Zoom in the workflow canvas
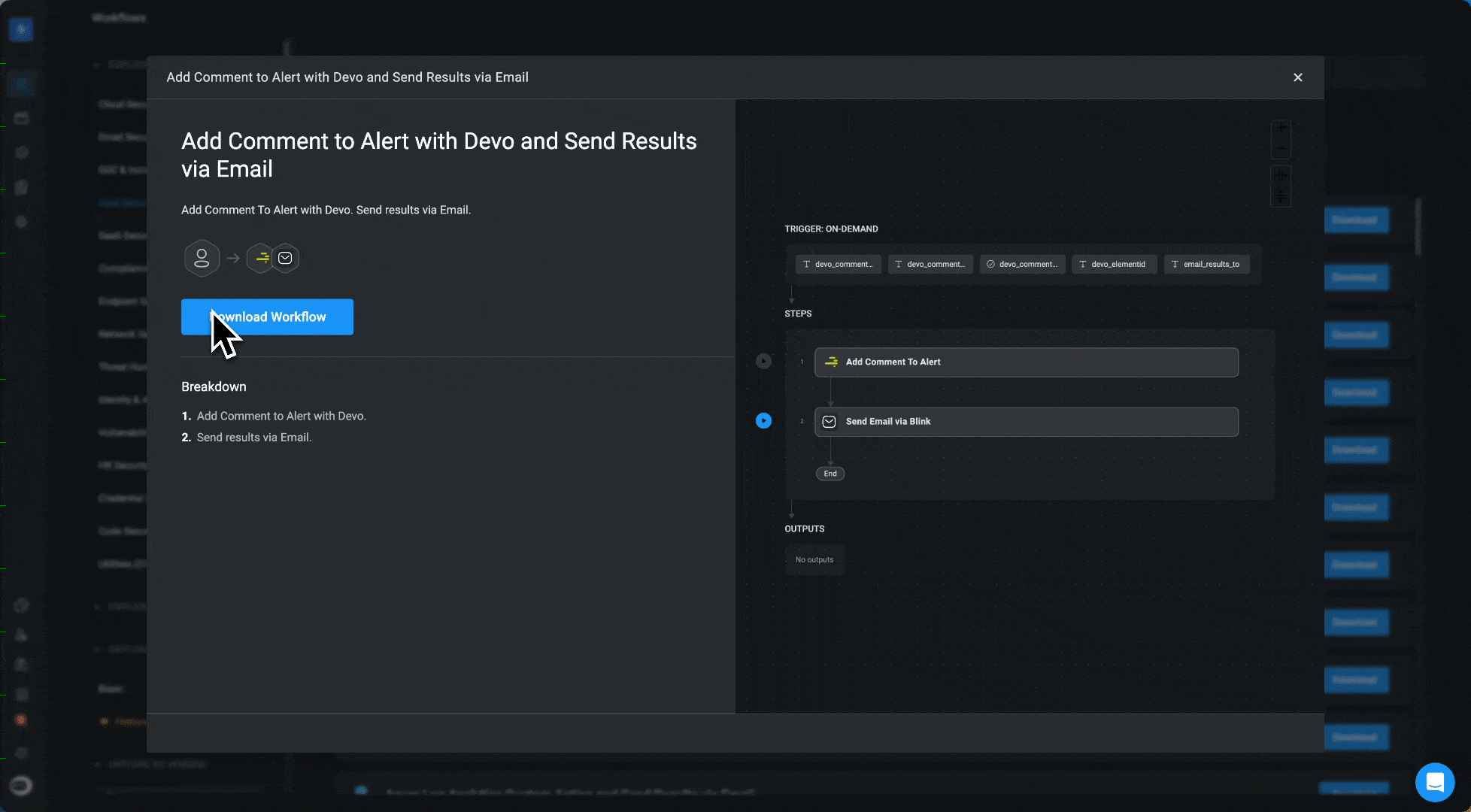This screenshot has height=812, width=1471. pyautogui.click(x=1281, y=128)
